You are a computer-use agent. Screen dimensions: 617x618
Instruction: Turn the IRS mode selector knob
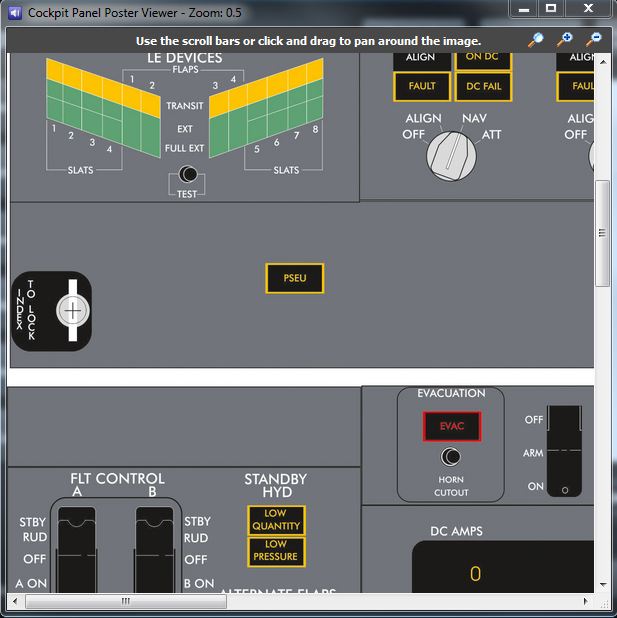[x=451, y=156]
